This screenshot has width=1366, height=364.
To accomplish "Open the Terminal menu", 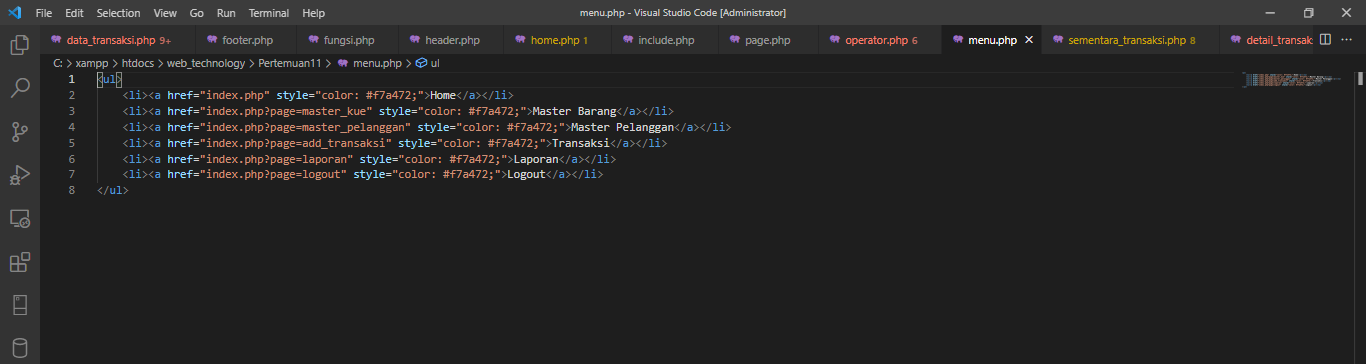I will coord(268,13).
